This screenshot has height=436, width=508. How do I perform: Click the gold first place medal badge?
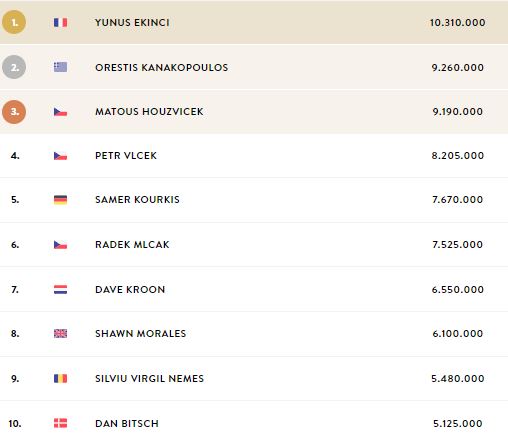click(14, 22)
